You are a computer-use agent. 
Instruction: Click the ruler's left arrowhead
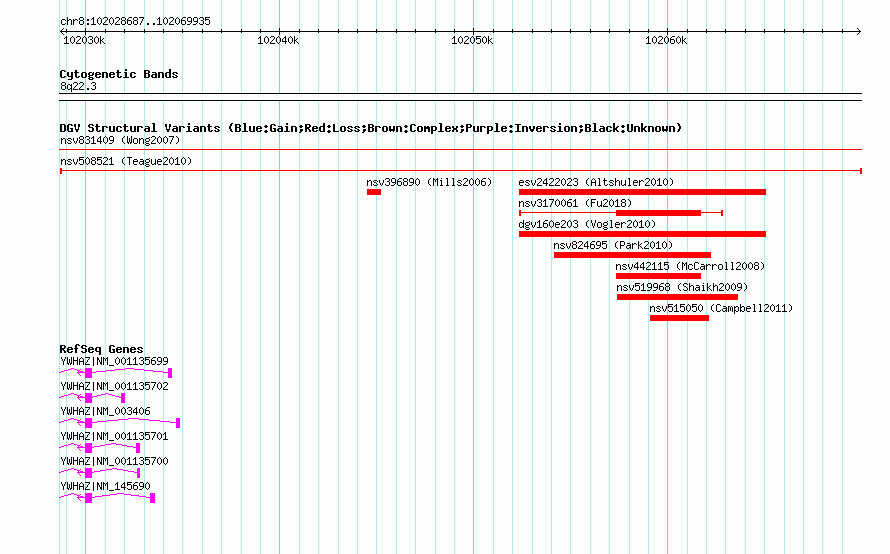point(62,31)
